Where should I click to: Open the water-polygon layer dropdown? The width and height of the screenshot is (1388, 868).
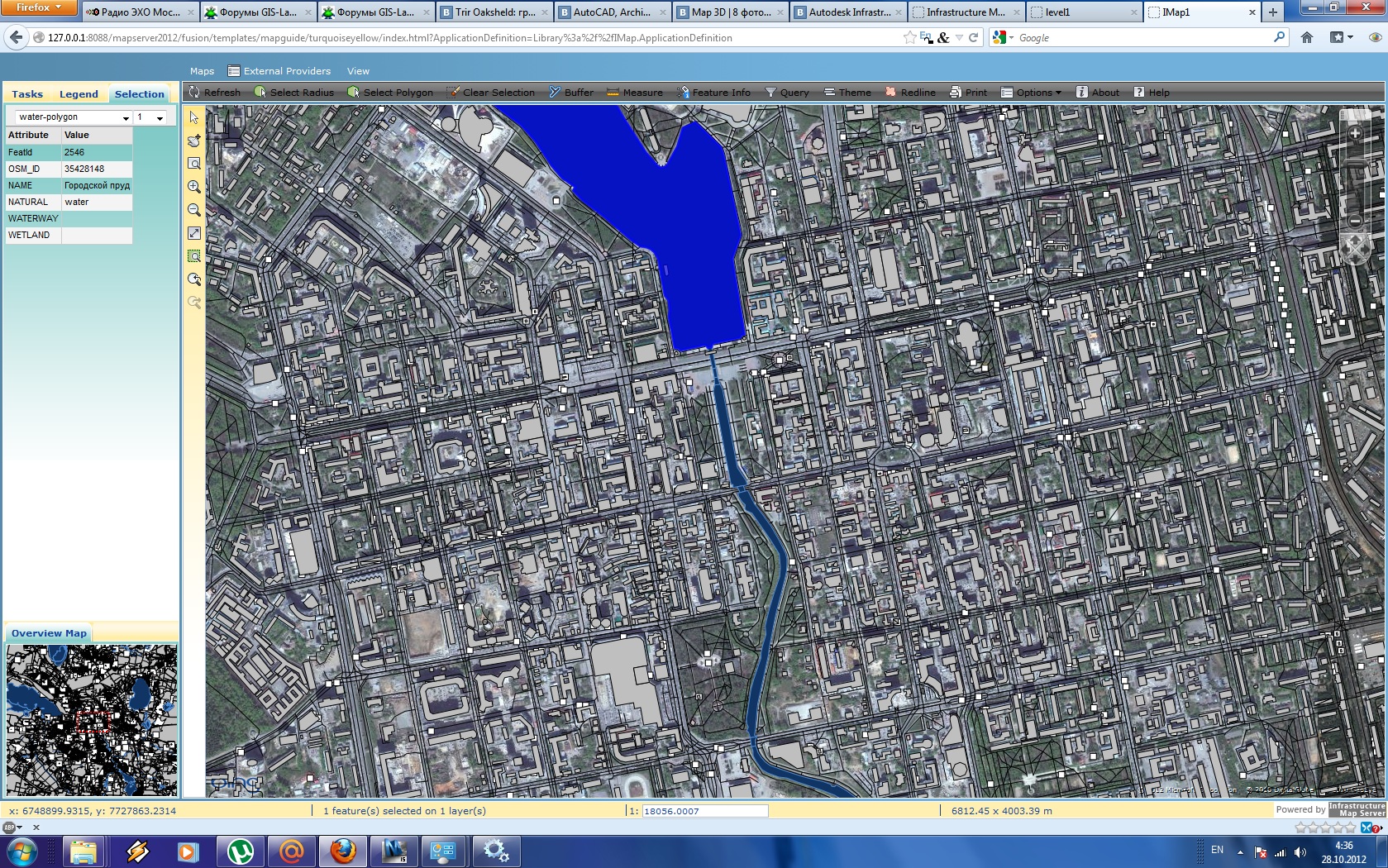pos(74,117)
